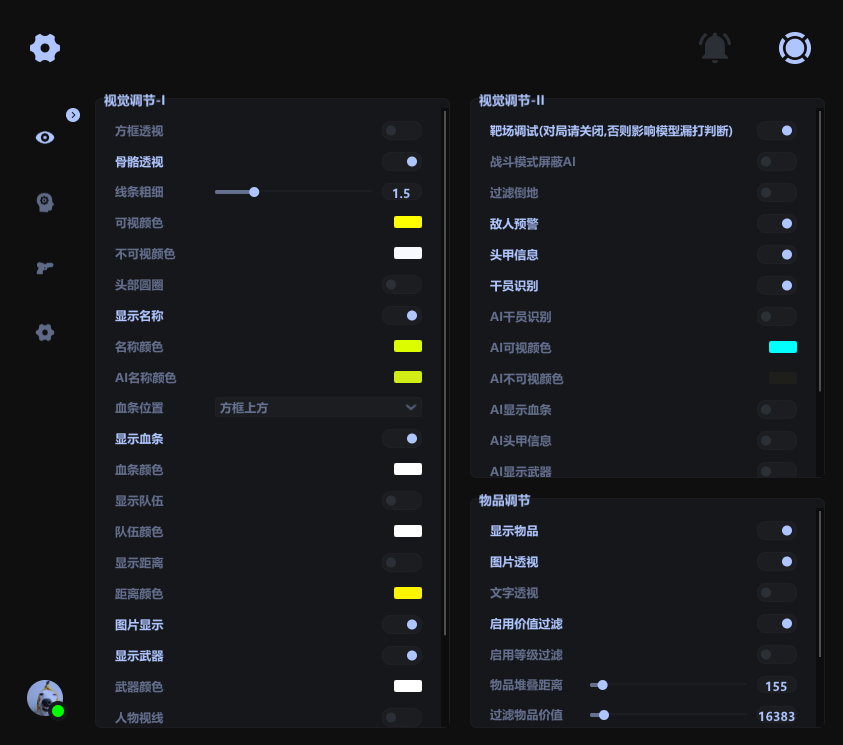
Task: Open the yellow 可视颜色 color swatch
Action: tap(407, 222)
